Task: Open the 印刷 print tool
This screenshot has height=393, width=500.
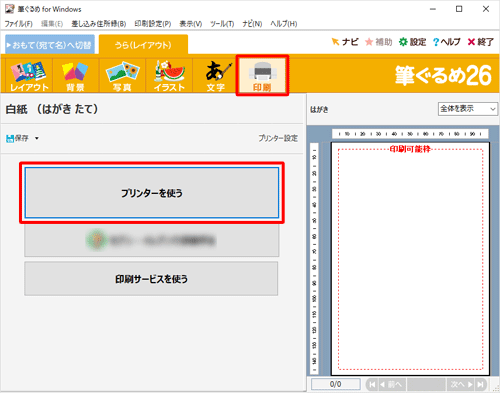Action: coord(262,76)
